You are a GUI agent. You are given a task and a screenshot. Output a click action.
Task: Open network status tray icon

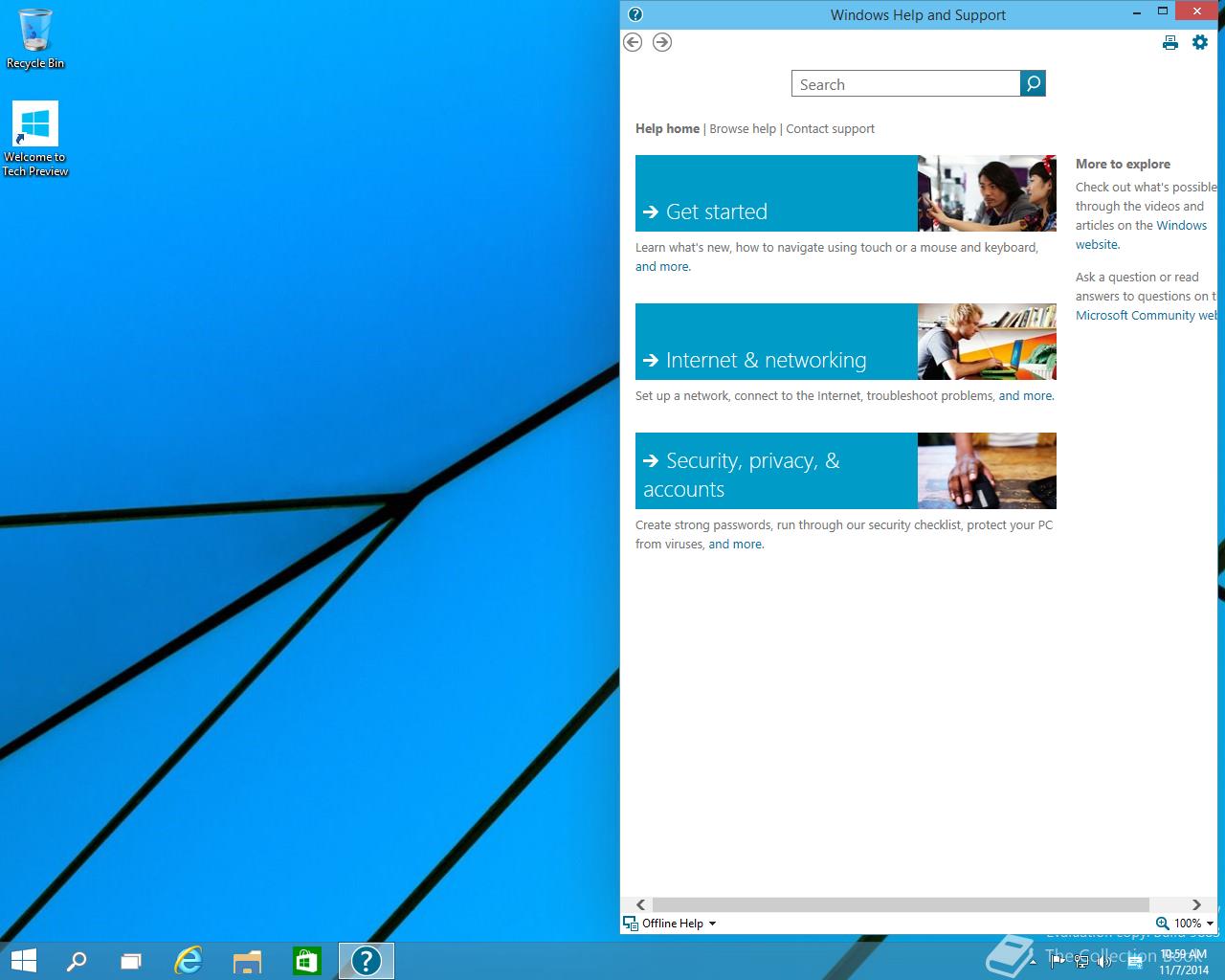tap(1081, 962)
